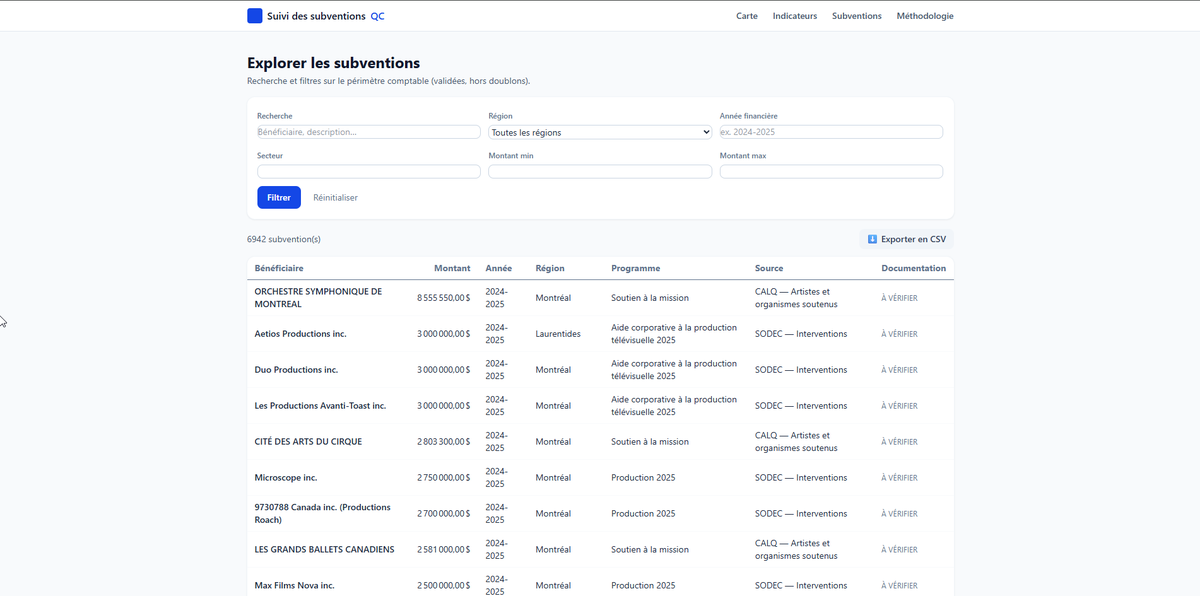Click À VÉRIFIER in the Duo Productions row
Image resolution: width=1200 pixels, height=596 pixels.
coord(899,370)
